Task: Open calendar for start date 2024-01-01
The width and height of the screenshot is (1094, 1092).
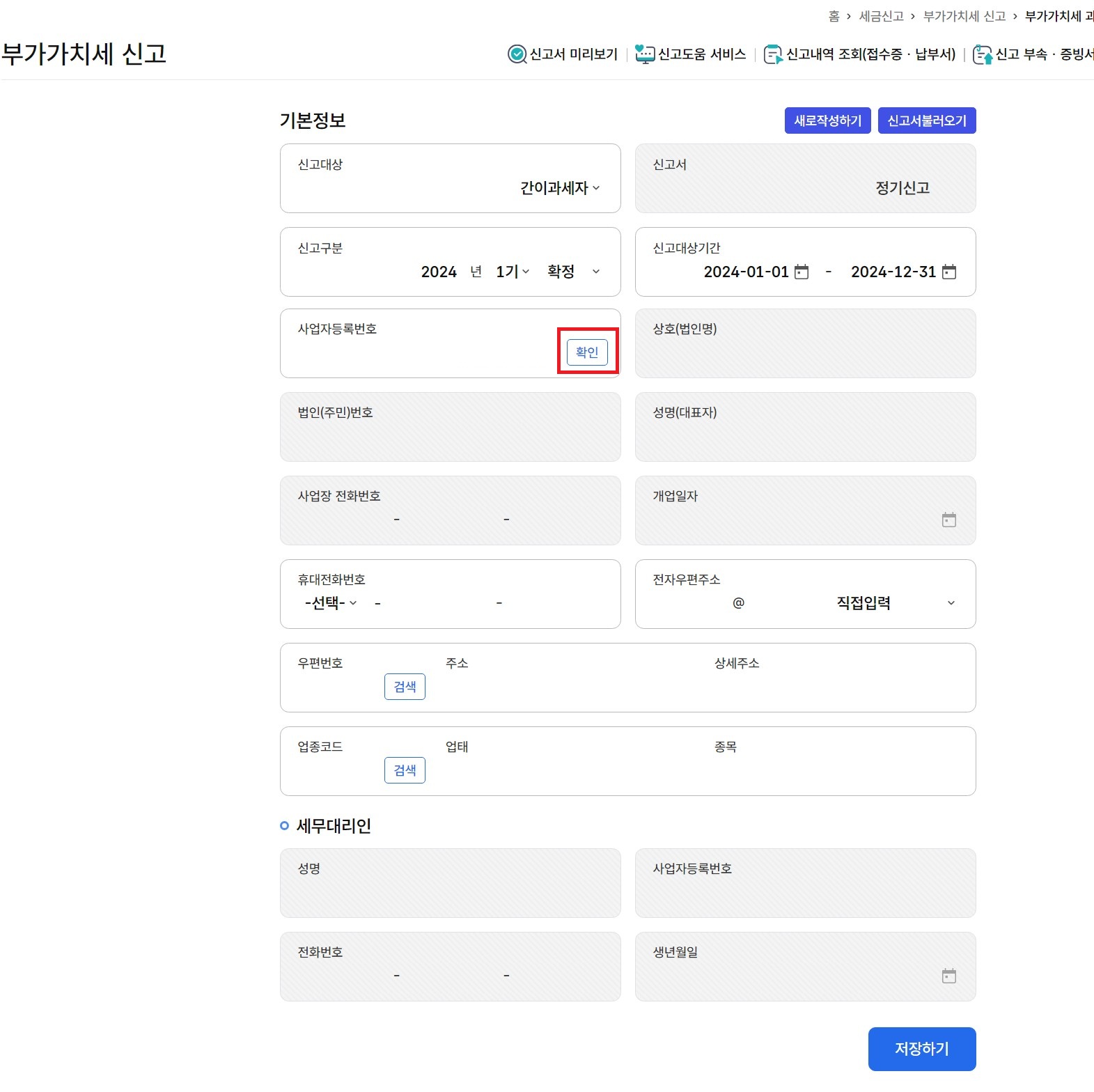Action: click(x=802, y=272)
